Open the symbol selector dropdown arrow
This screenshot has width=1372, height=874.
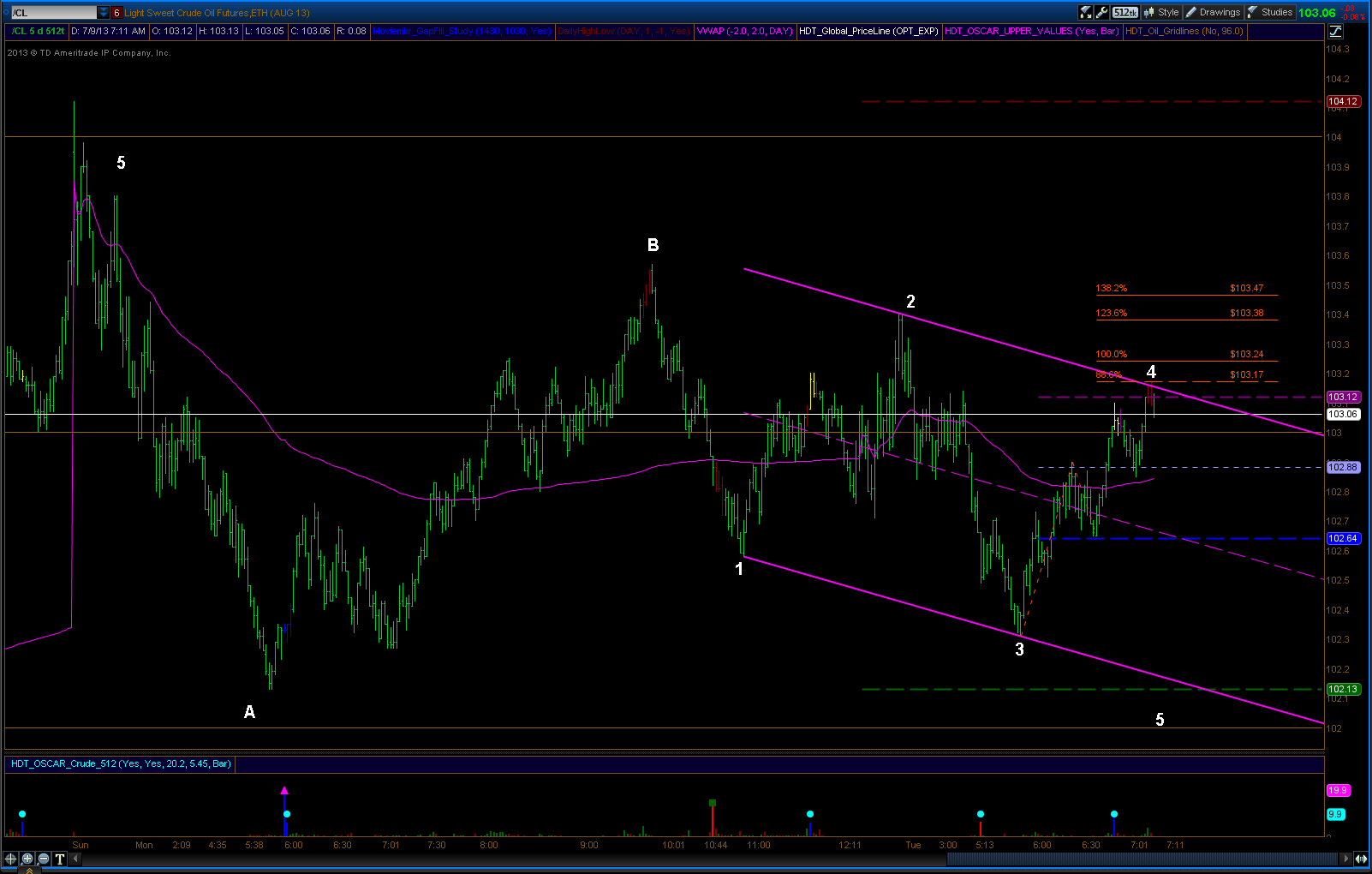pos(104,12)
